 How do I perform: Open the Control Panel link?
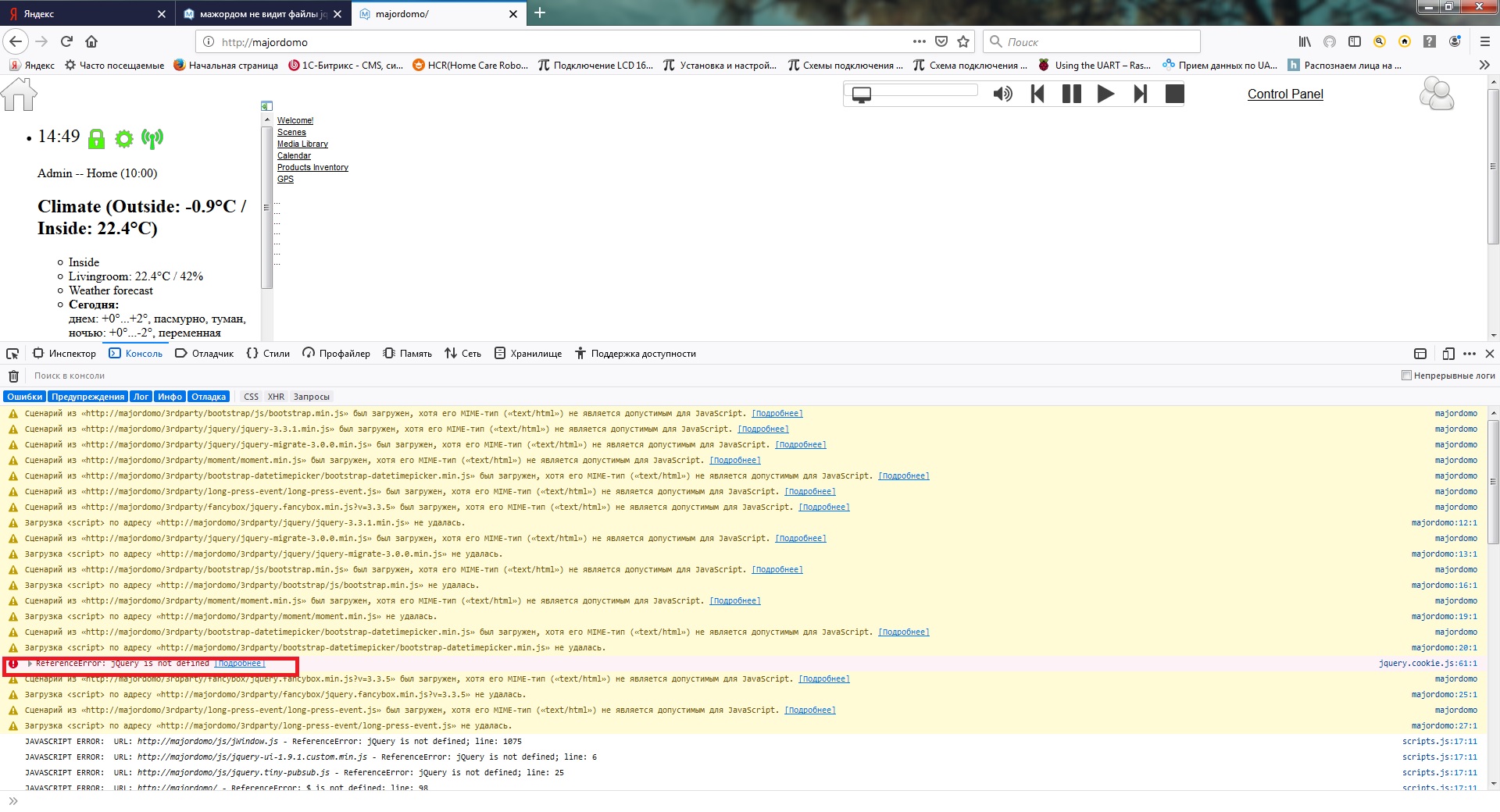tap(1284, 94)
